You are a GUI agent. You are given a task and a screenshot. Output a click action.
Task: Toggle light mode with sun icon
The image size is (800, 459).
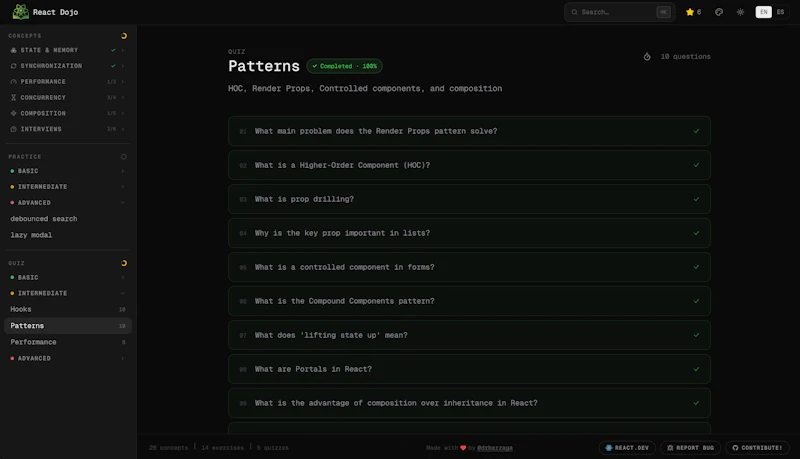click(x=740, y=12)
